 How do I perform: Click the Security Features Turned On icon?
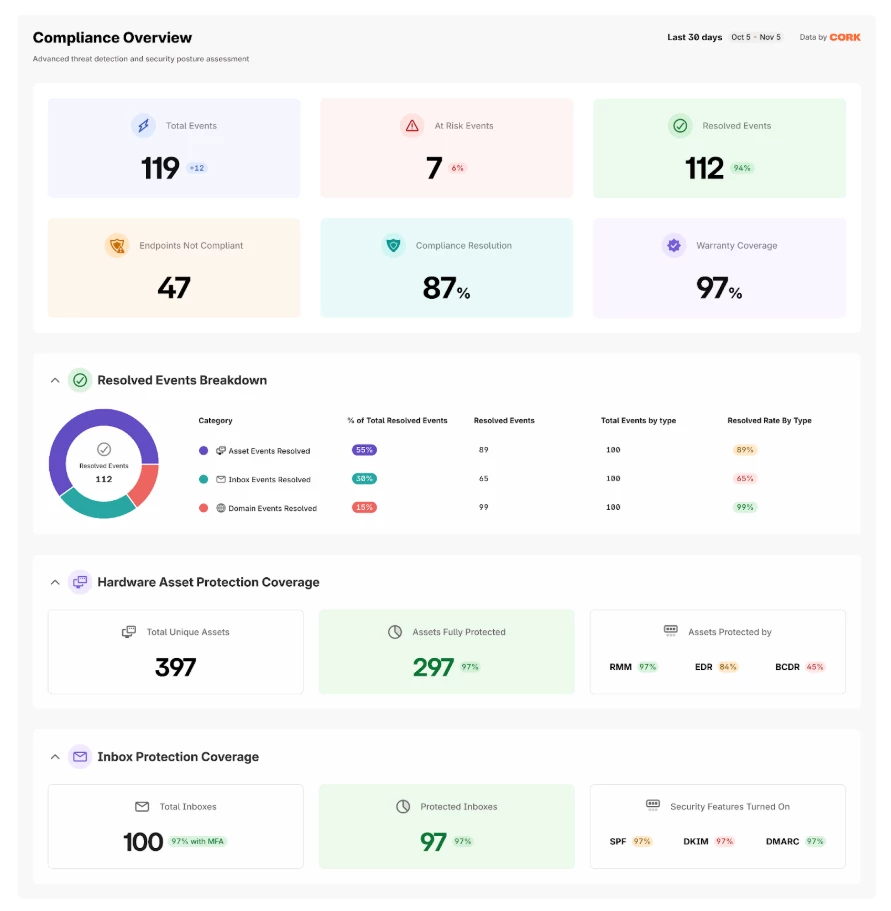click(653, 805)
